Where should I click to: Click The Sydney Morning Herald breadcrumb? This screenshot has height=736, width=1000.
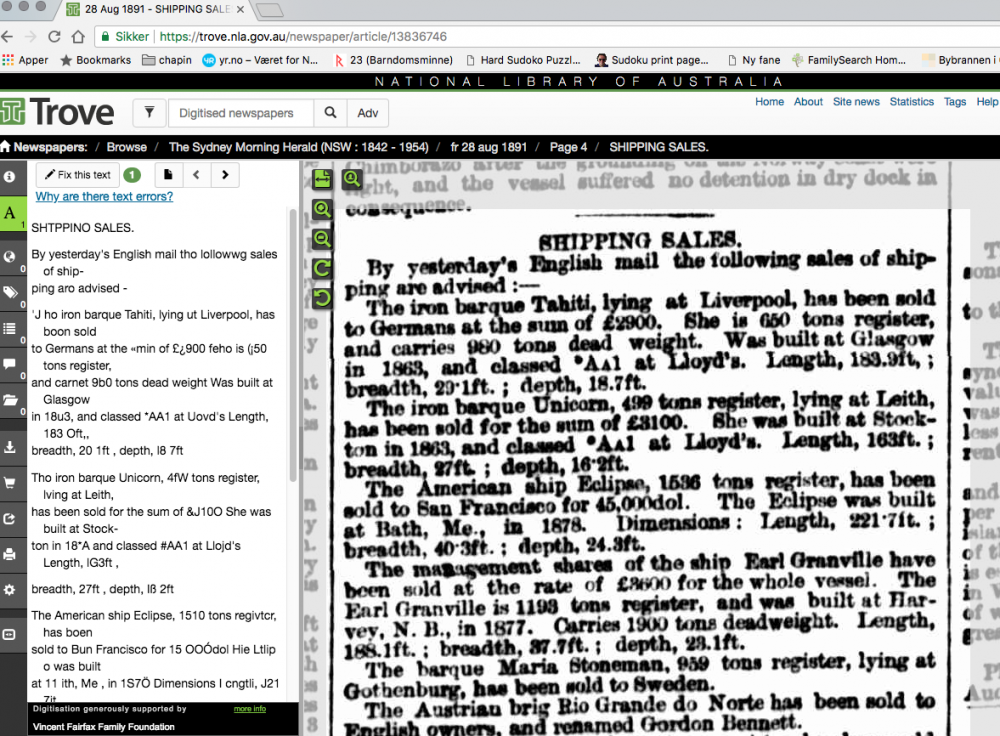[x=298, y=147]
